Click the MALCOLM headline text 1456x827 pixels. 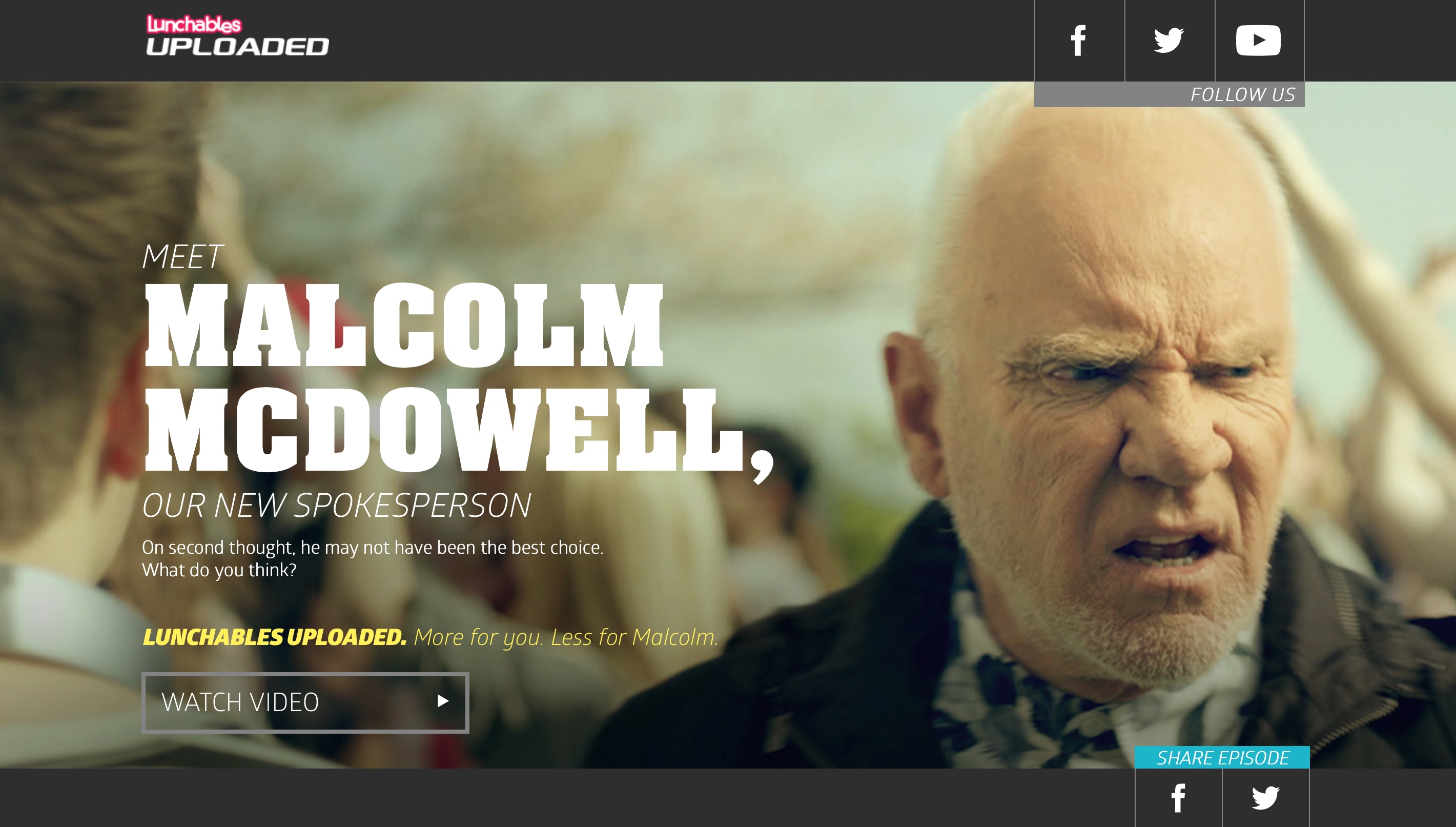[x=404, y=325]
